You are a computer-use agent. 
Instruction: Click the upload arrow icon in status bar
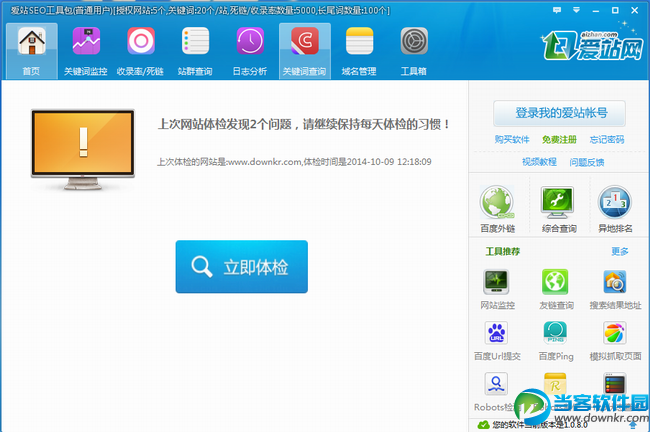(x=633, y=425)
